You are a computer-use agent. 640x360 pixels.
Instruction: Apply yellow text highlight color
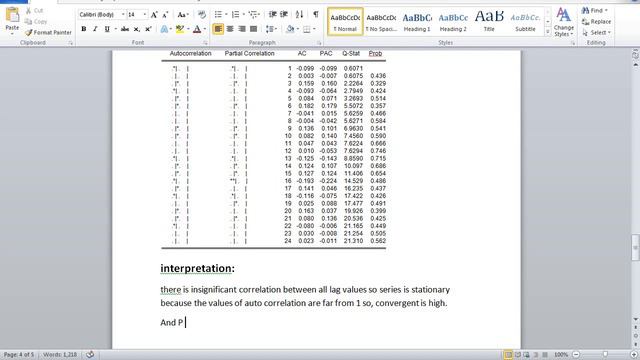[180, 29]
